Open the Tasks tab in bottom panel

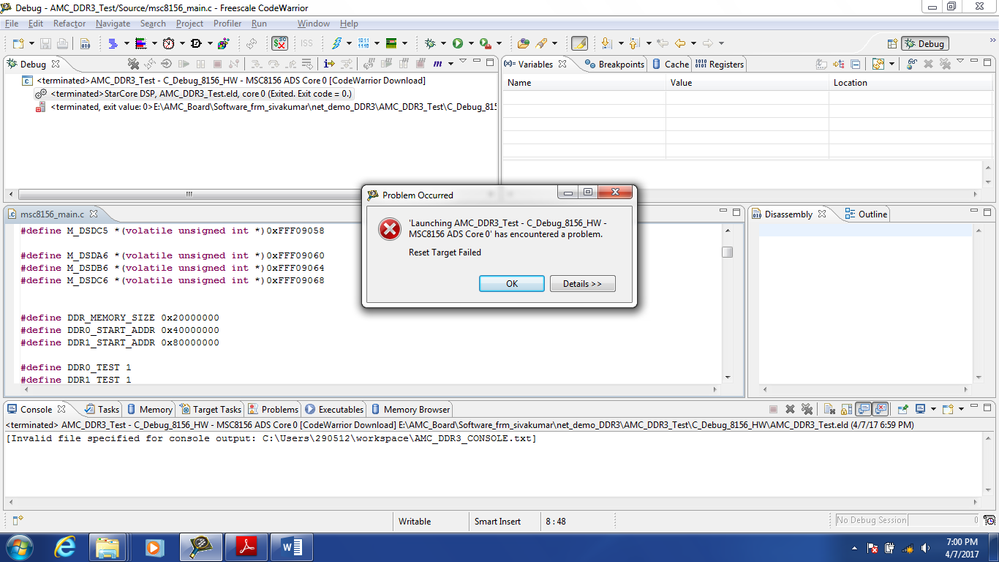tap(102, 410)
